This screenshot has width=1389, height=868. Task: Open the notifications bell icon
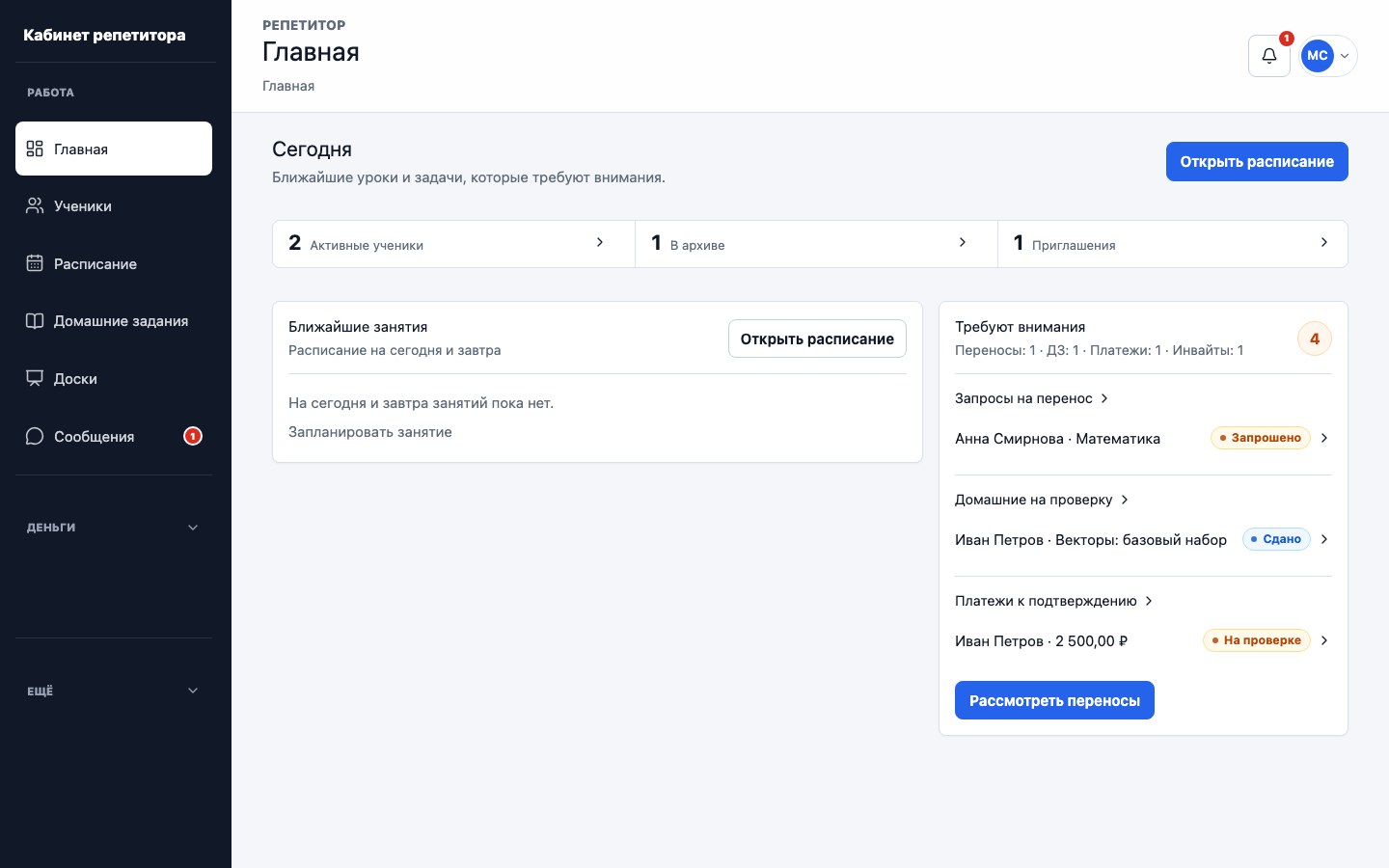1268,56
